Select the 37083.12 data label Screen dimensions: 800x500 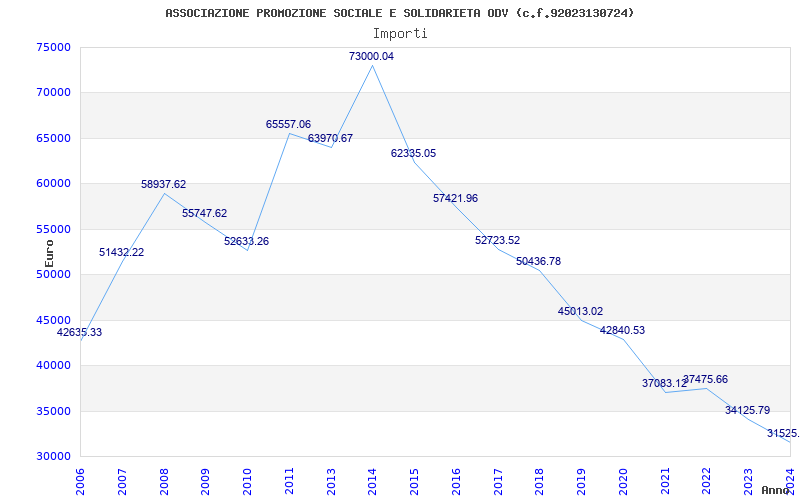point(664,384)
